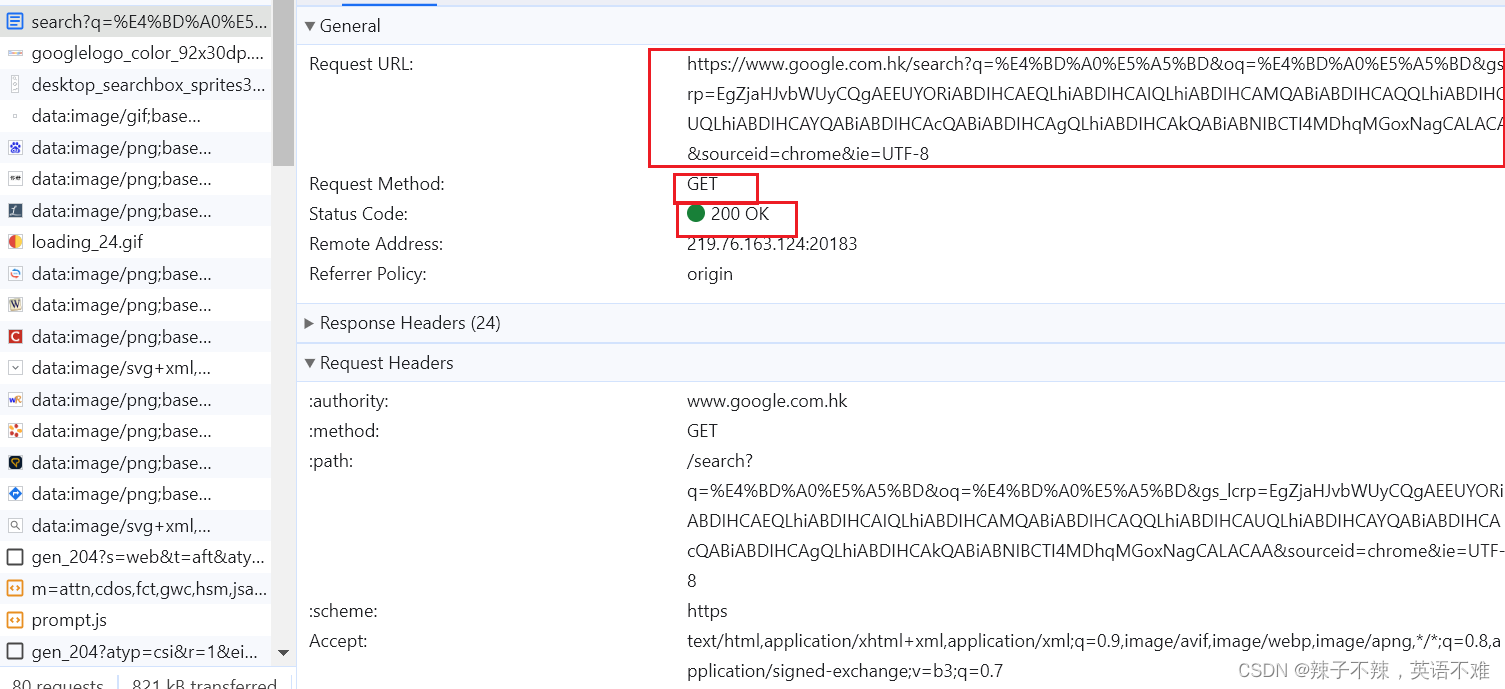The width and height of the screenshot is (1505, 689).
Task: Collapse the Request Headers section
Action: click(309, 363)
